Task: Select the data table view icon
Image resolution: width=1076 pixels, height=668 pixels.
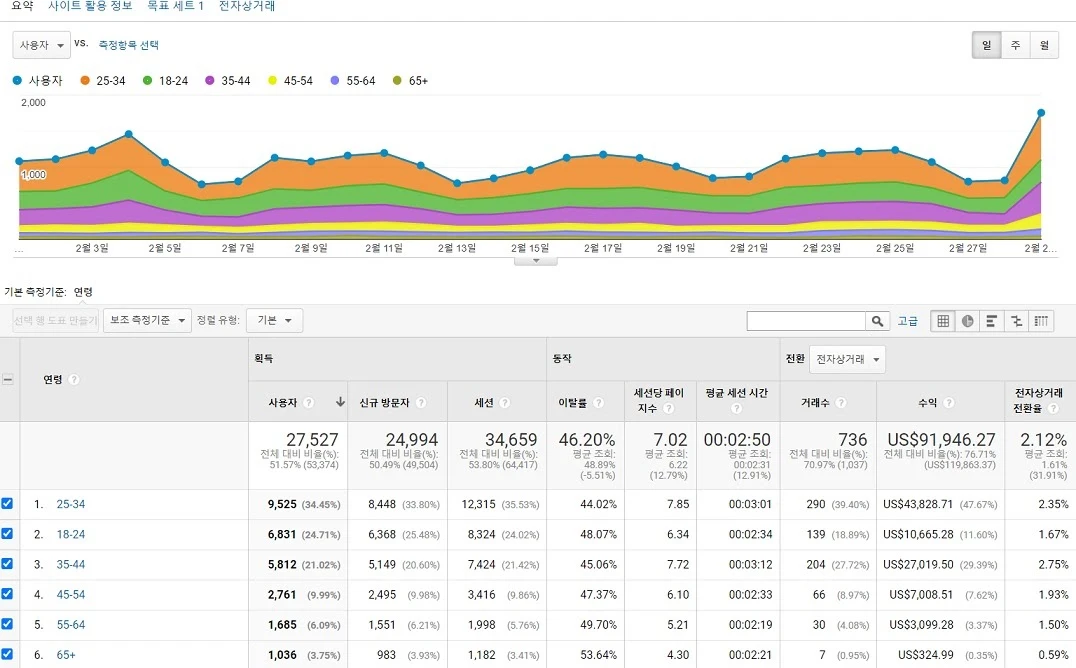Action: coord(943,321)
